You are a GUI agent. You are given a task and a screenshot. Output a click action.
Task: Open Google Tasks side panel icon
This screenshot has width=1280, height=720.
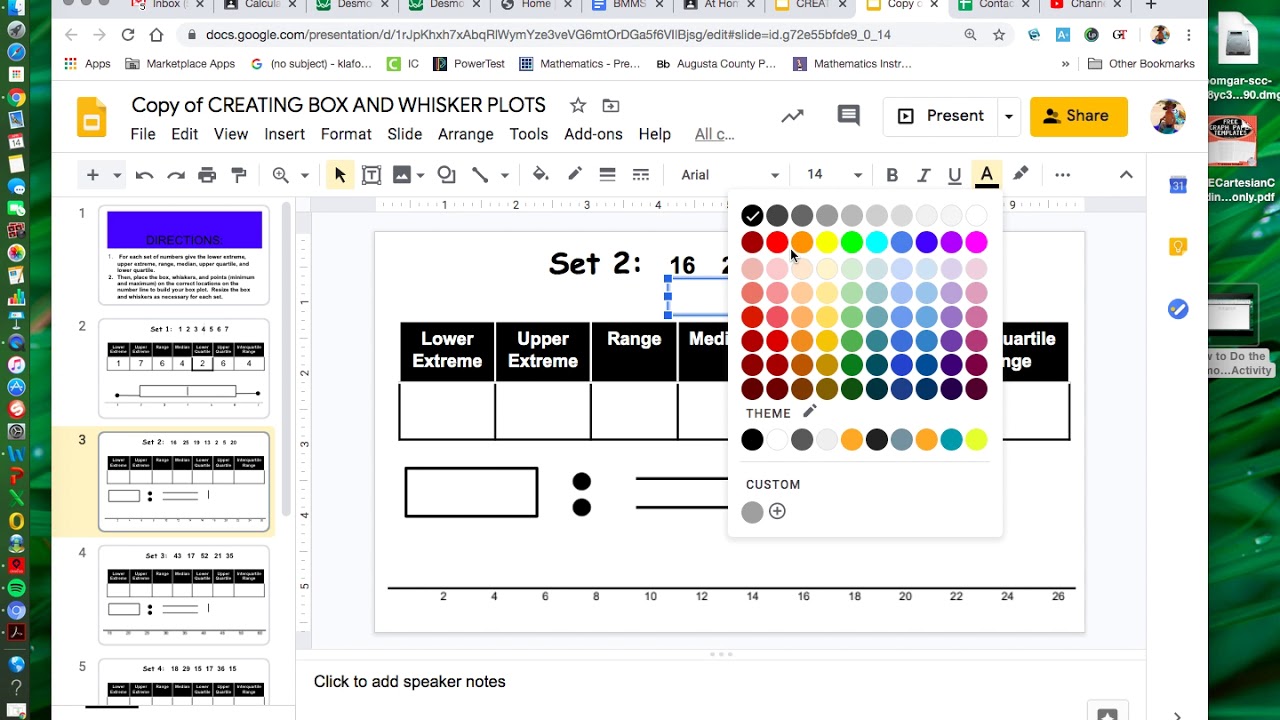pyautogui.click(x=1178, y=309)
